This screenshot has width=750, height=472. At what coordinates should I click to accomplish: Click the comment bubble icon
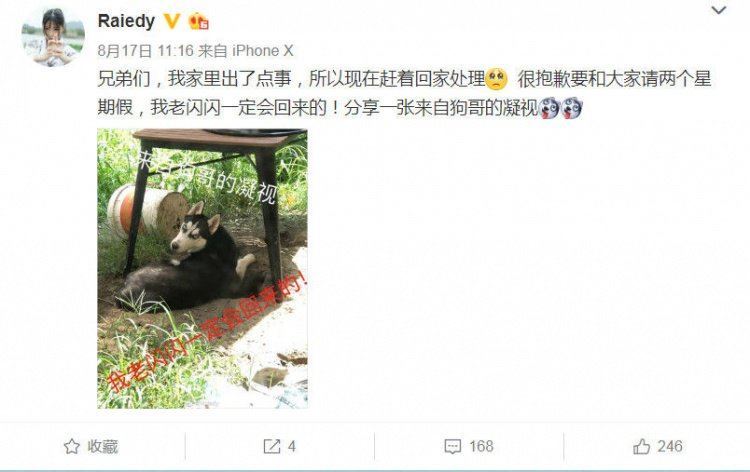[452, 447]
